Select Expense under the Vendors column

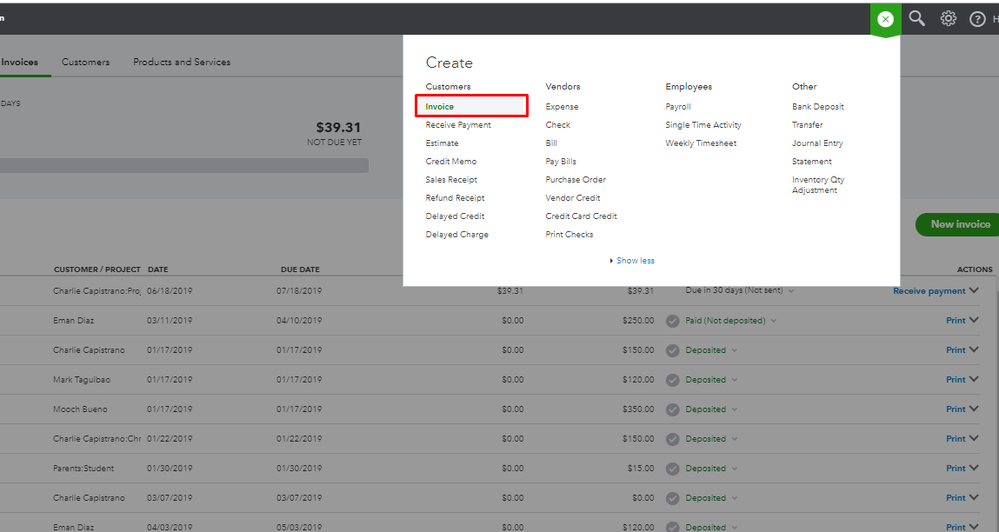pos(562,106)
